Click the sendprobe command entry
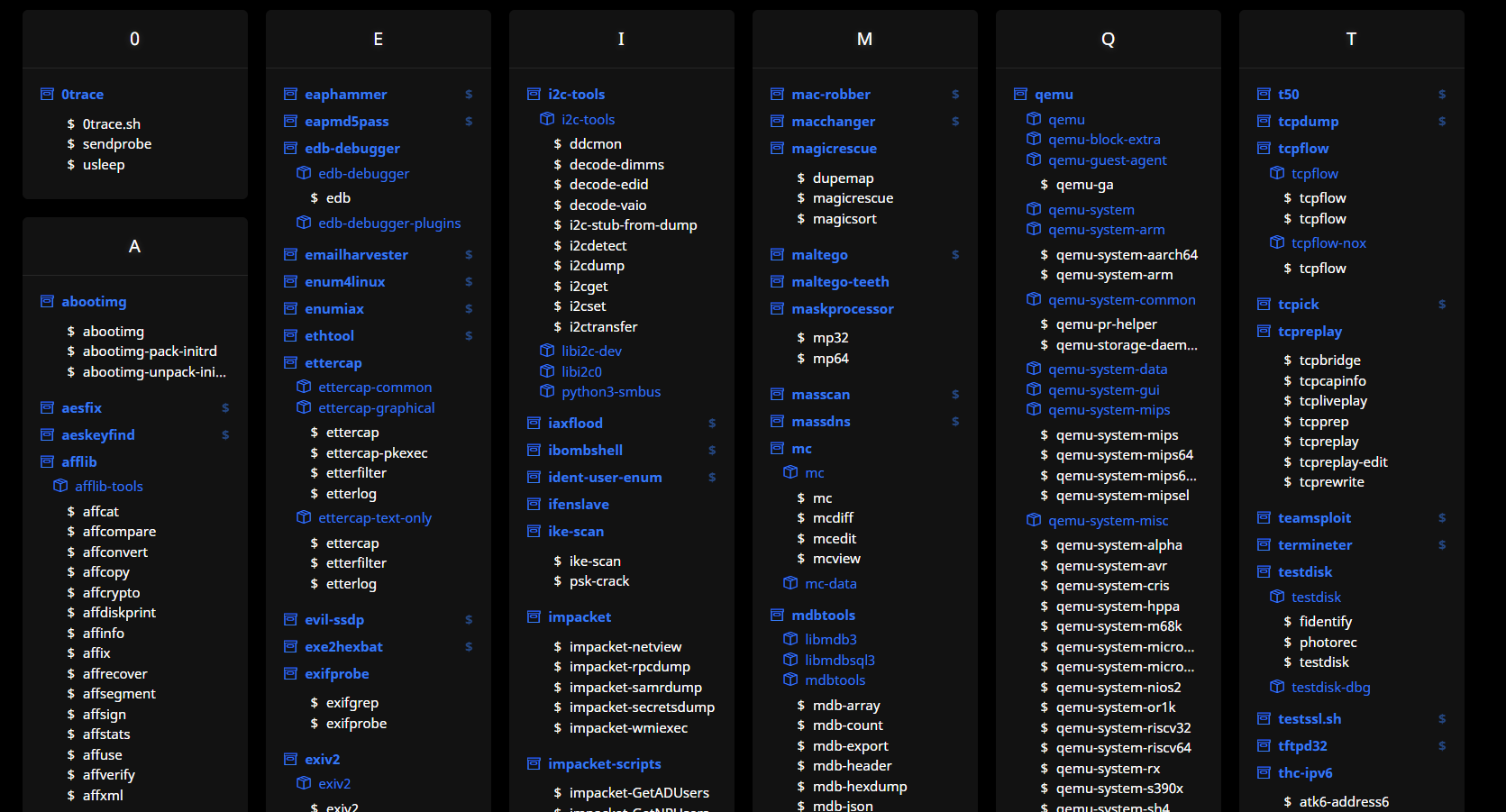 tap(117, 143)
